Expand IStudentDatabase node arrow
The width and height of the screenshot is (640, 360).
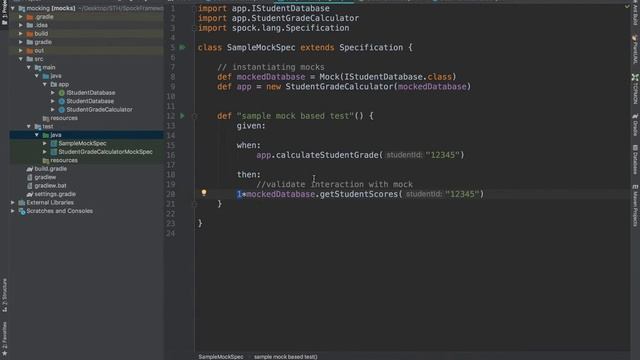tap(53, 93)
